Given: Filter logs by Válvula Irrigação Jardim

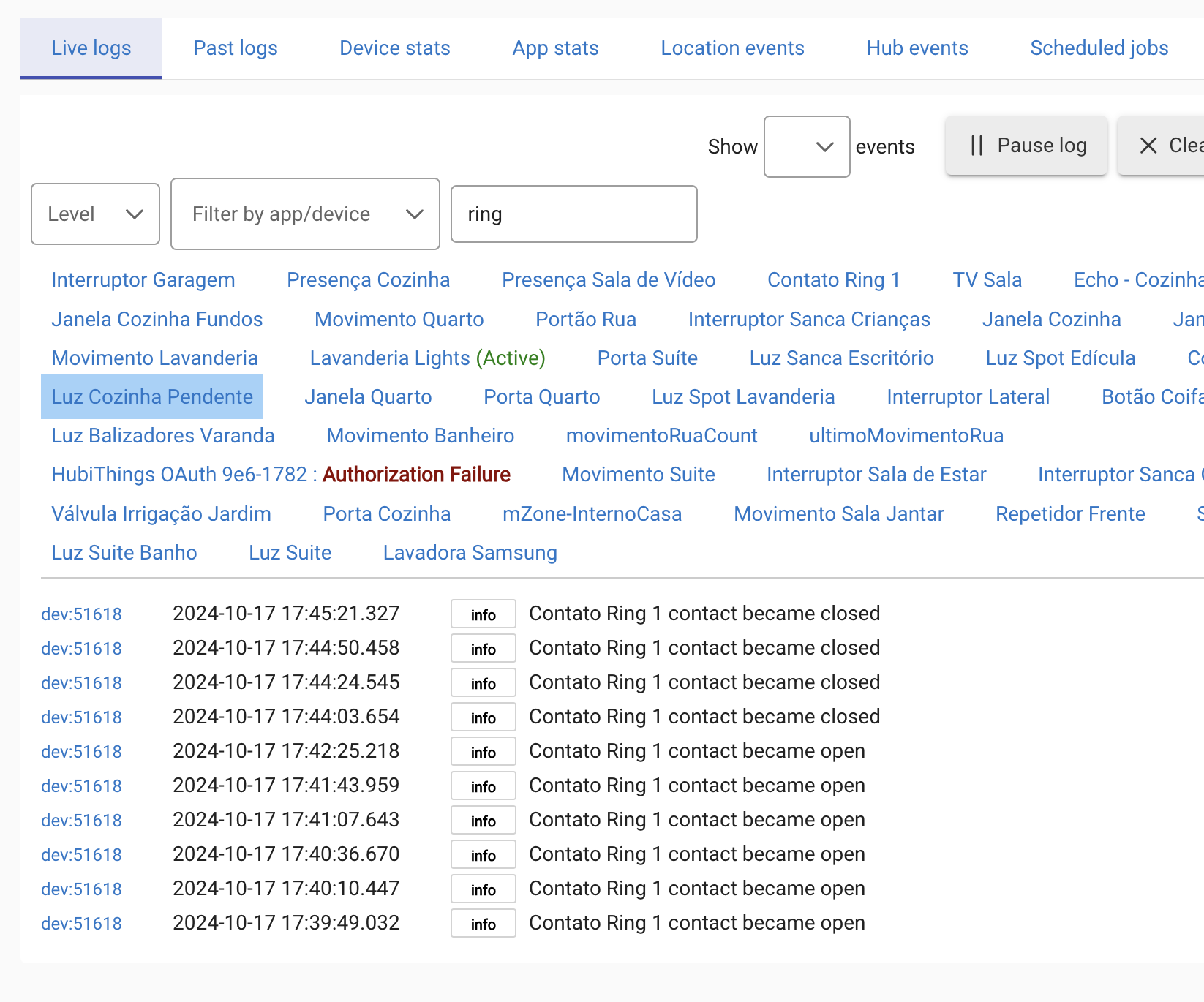Looking at the screenshot, I should click(x=162, y=514).
